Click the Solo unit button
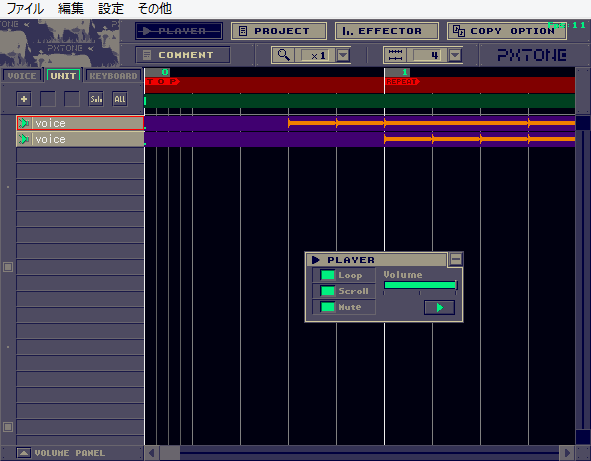 coord(96,99)
